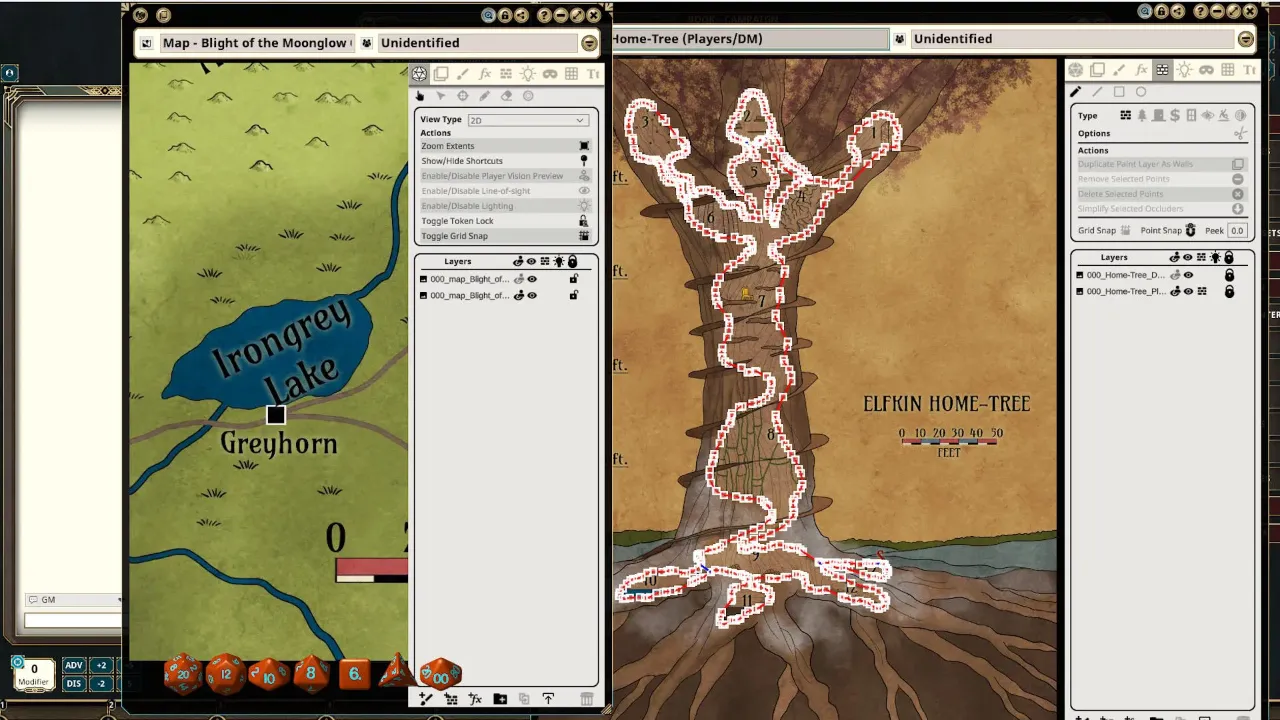Click the add folder icon below left layers

500,699
